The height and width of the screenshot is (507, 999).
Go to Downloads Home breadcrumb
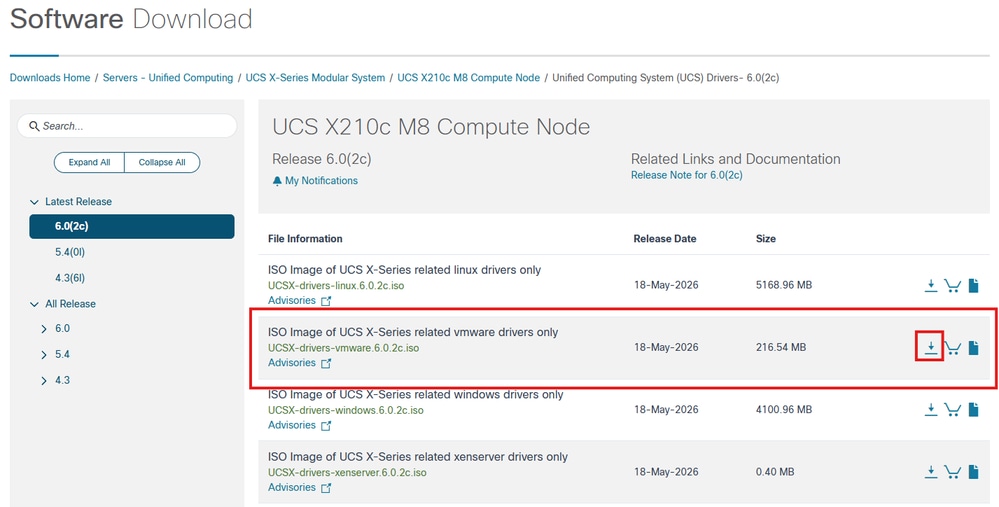[50, 78]
